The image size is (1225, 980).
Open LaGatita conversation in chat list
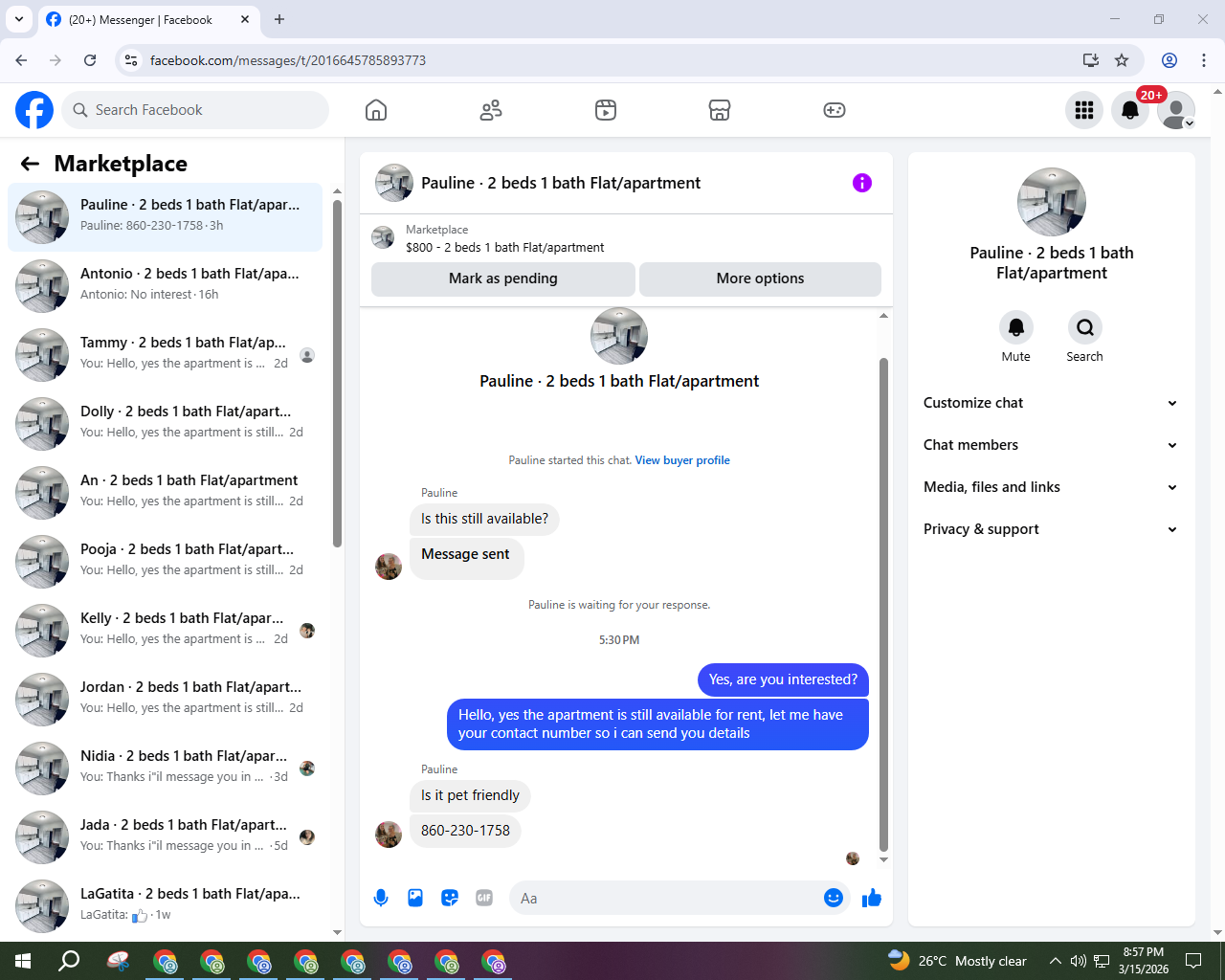165,906
